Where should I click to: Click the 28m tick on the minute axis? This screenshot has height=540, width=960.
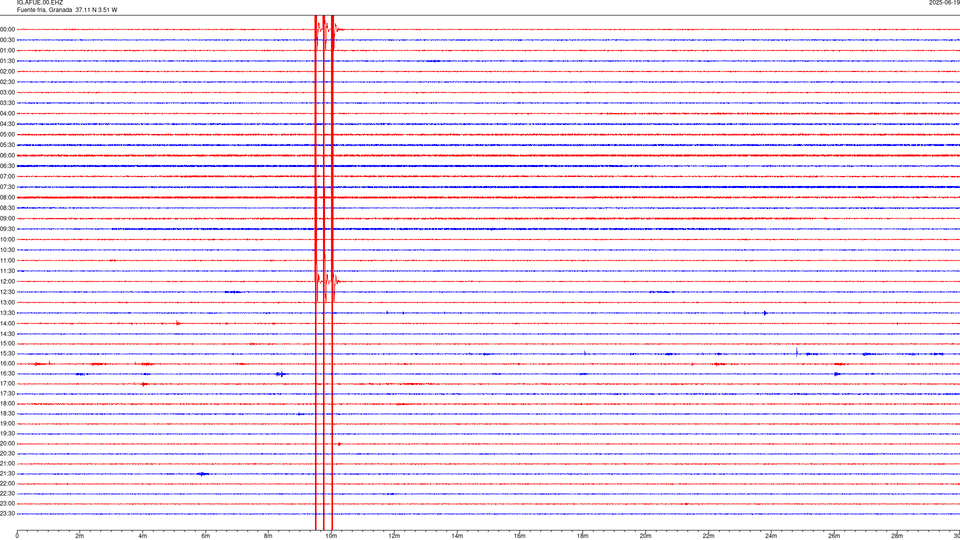(897, 536)
